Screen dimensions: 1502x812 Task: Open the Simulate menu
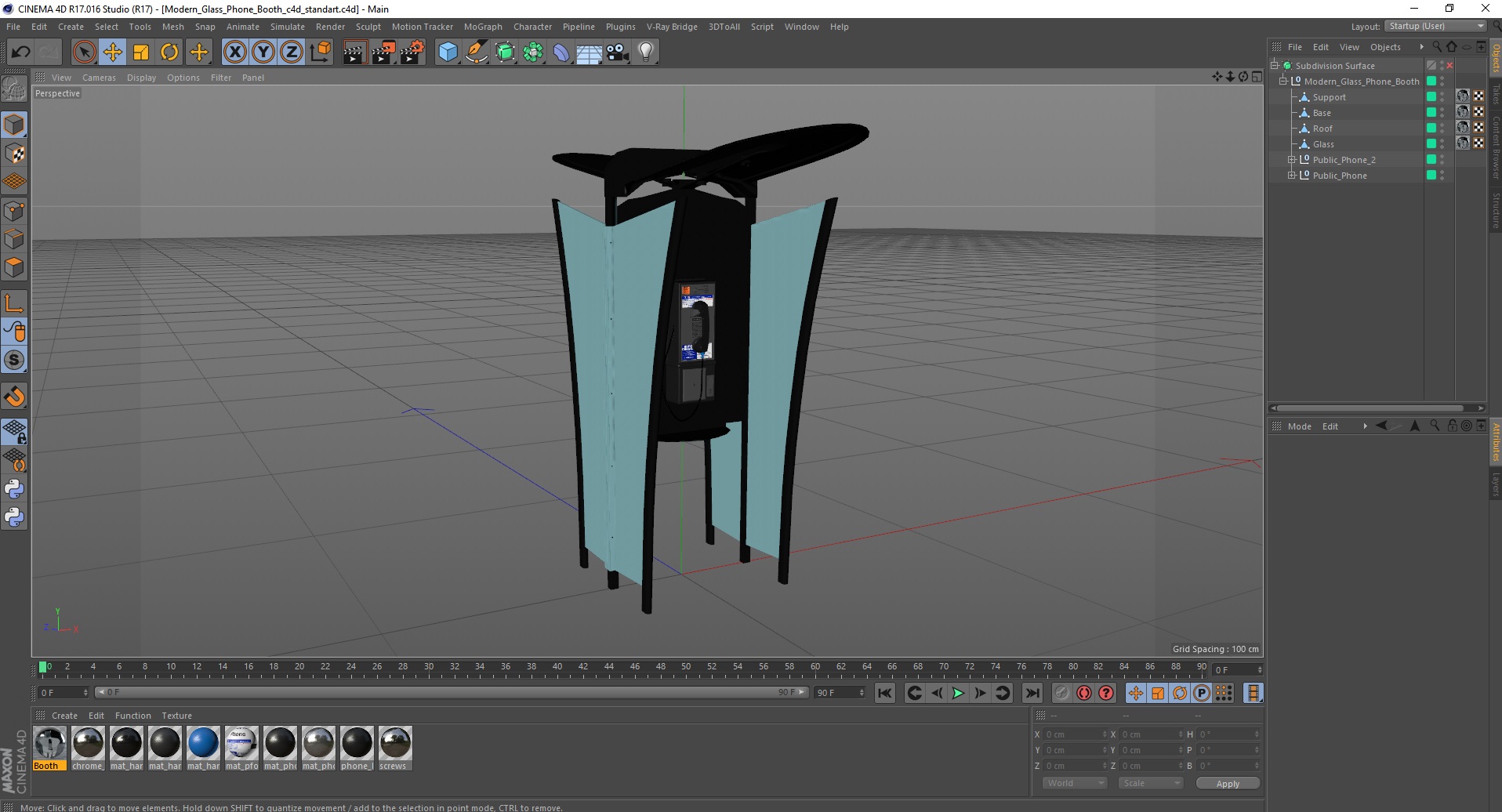[288, 27]
